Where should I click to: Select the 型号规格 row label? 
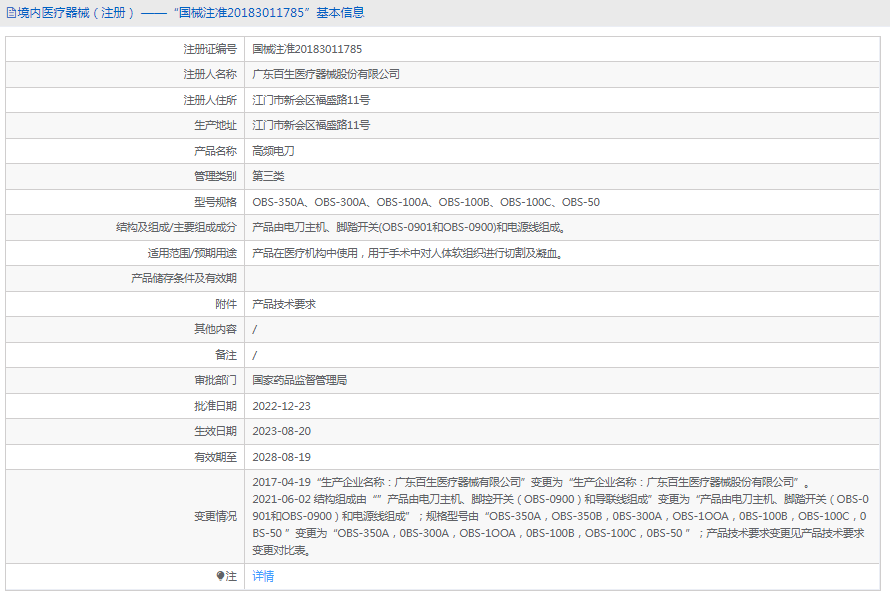[x=215, y=202]
